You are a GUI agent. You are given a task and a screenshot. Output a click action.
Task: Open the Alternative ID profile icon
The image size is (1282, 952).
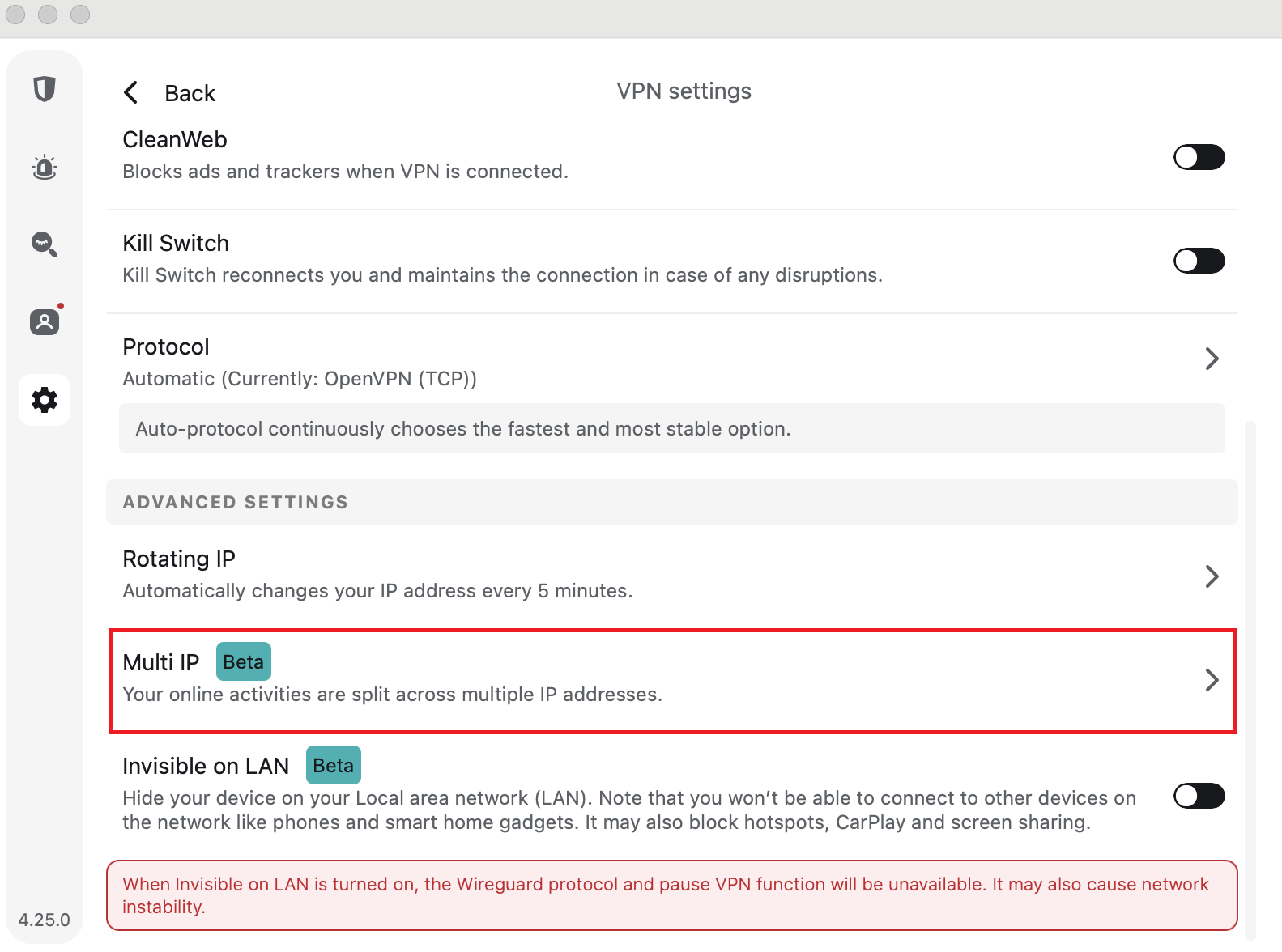pos(45,322)
